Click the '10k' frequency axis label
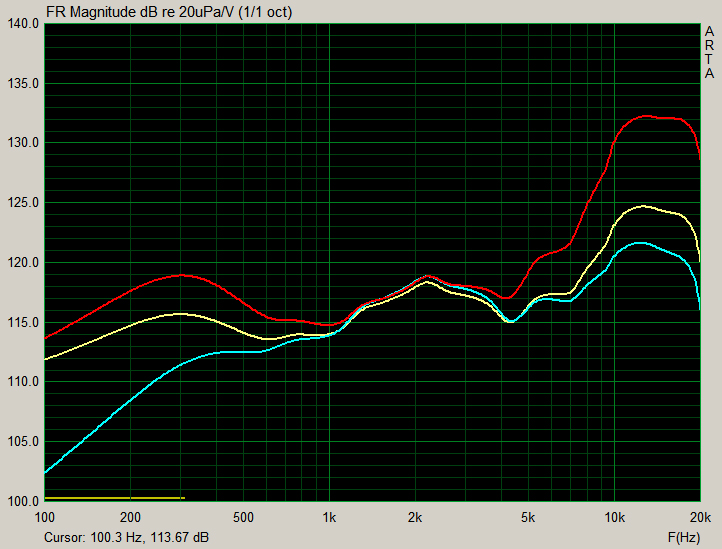This screenshot has width=722, height=549. (x=614, y=518)
